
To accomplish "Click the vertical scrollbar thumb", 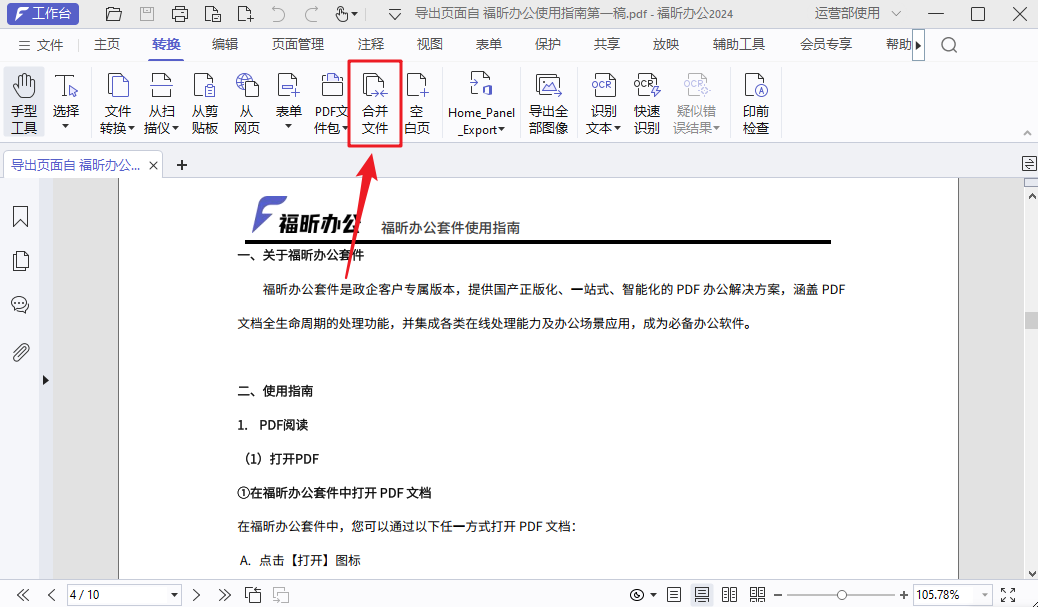I will 1031,320.
